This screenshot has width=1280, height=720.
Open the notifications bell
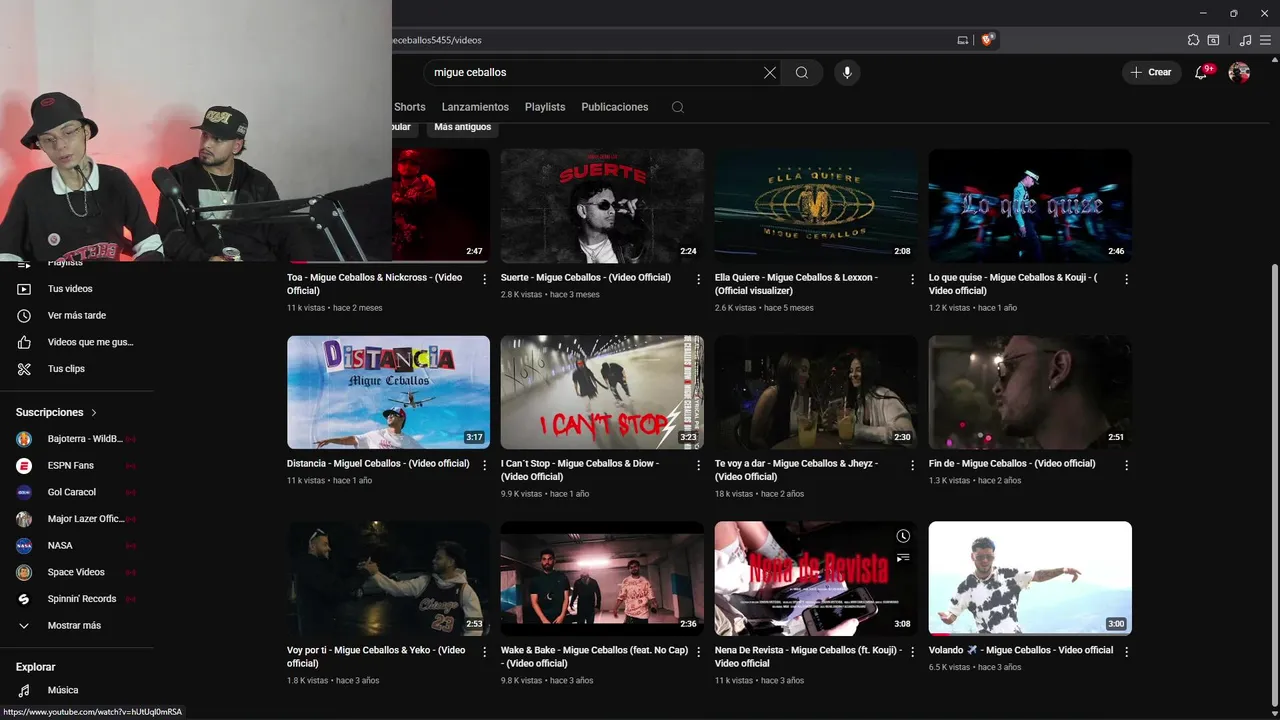[1201, 72]
